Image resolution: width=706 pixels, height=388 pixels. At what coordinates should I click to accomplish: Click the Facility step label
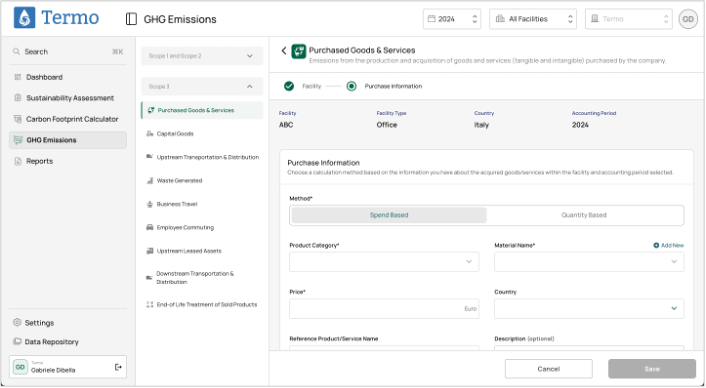[x=312, y=86]
